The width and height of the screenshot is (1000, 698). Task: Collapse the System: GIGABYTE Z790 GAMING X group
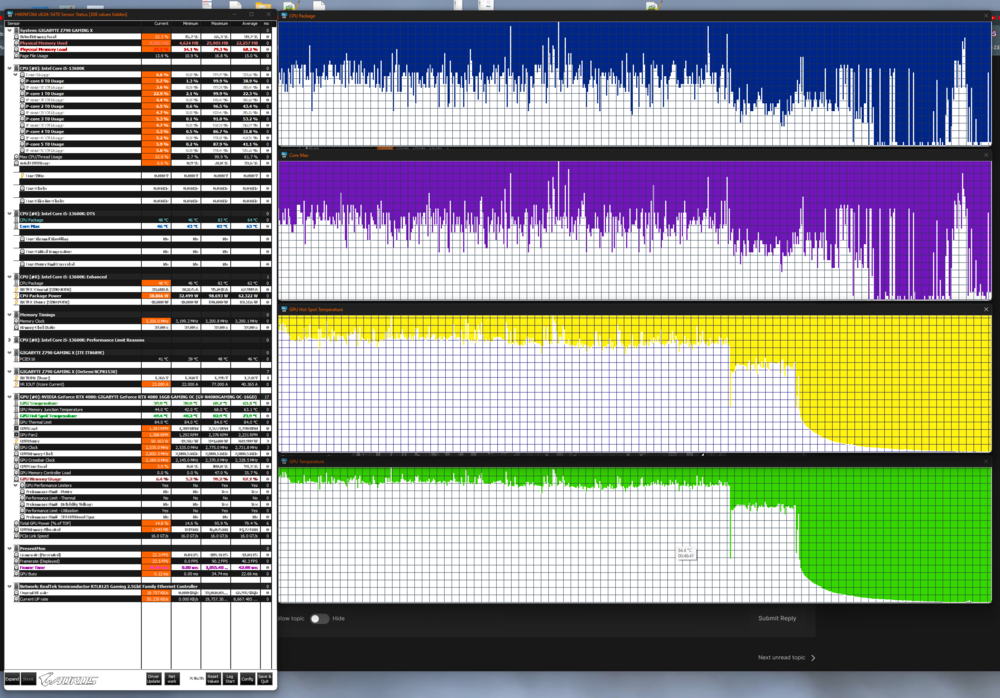[9, 30]
